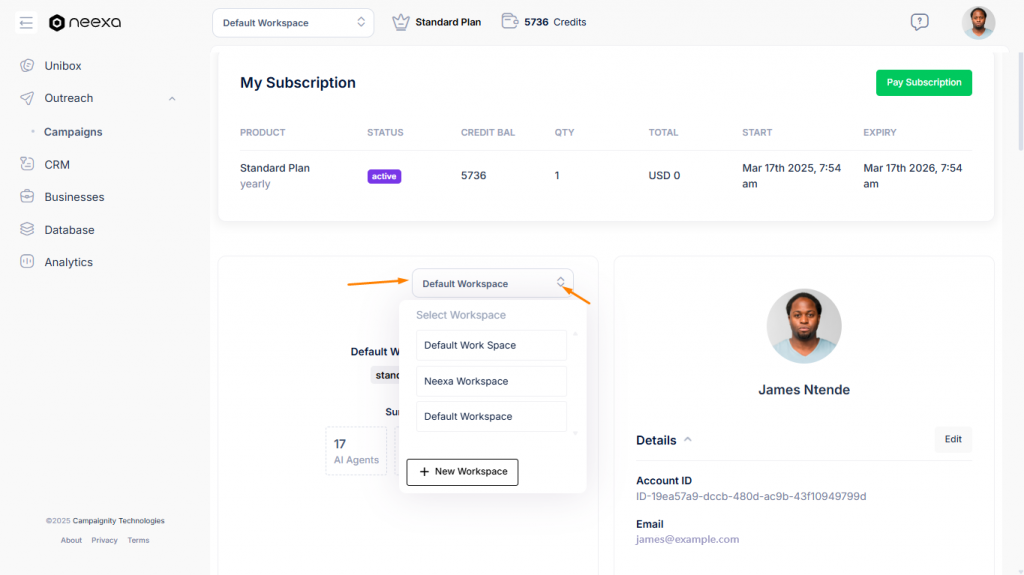Click the credits wallet icon
Image resolution: width=1024 pixels, height=575 pixels.
510,22
